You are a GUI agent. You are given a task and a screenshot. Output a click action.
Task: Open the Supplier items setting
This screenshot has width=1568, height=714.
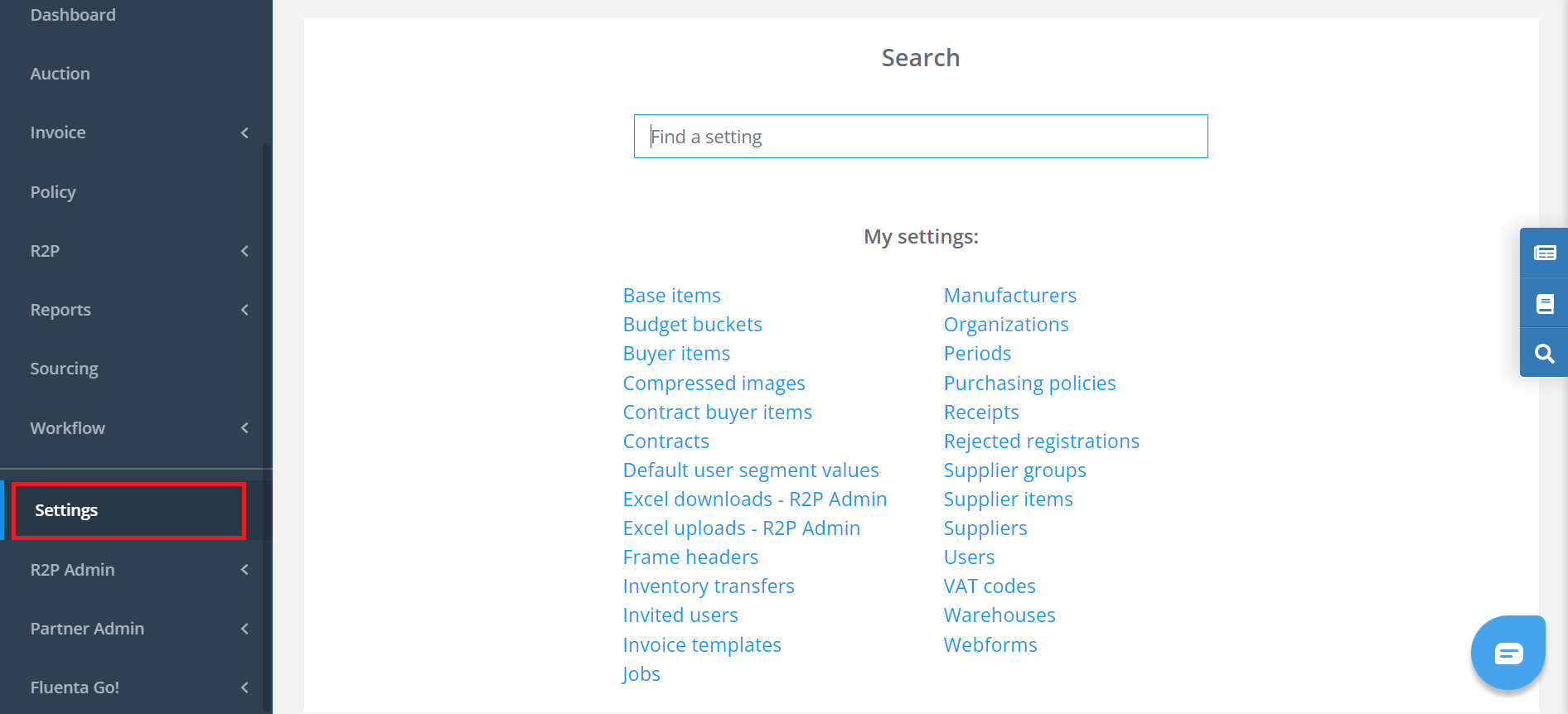coord(1009,499)
